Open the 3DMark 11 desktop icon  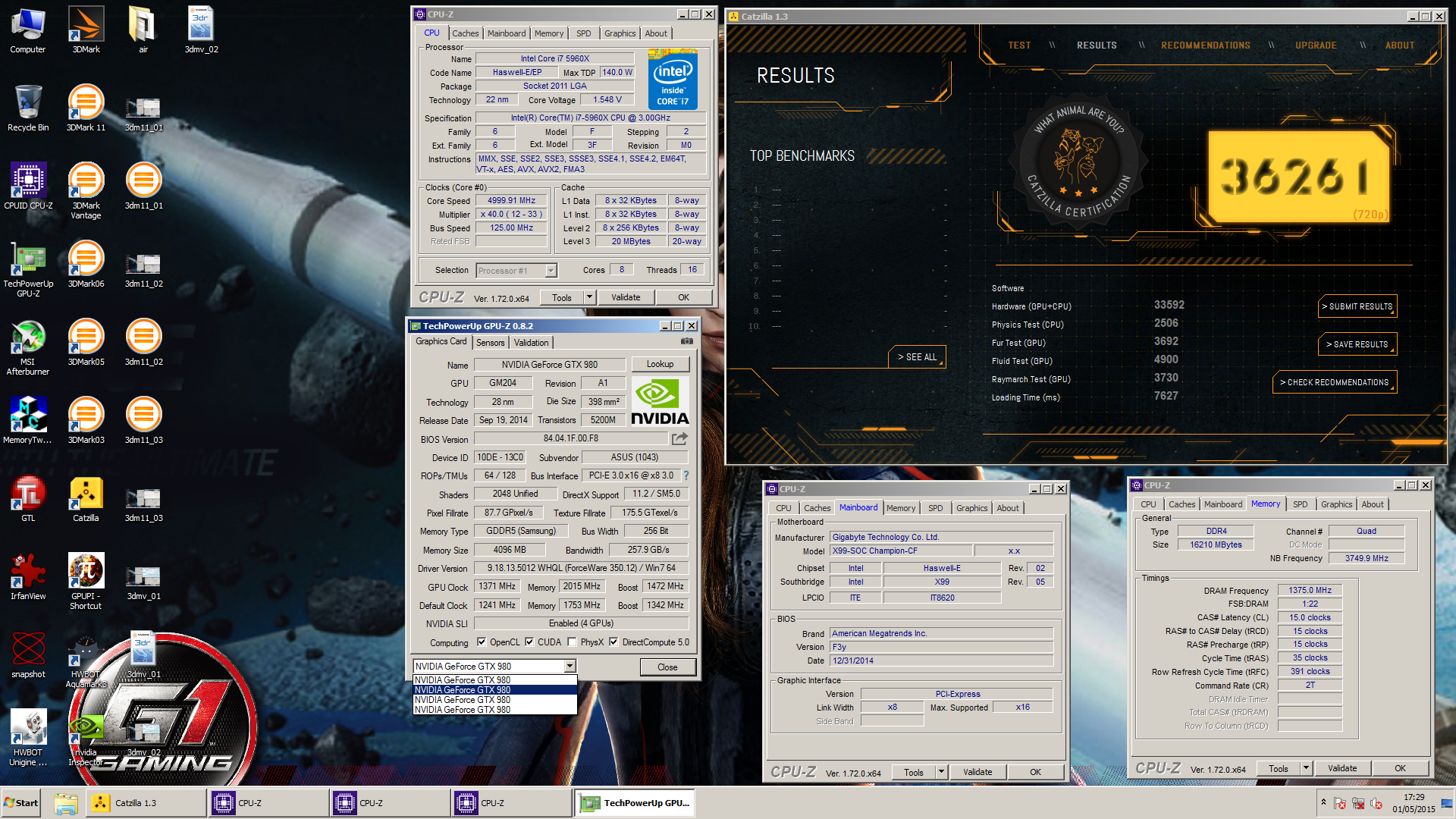(86, 108)
